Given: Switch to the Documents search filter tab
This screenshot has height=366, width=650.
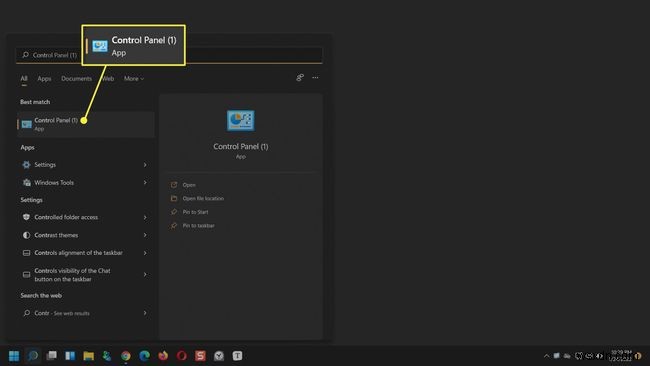Looking at the screenshot, I should click(x=77, y=78).
